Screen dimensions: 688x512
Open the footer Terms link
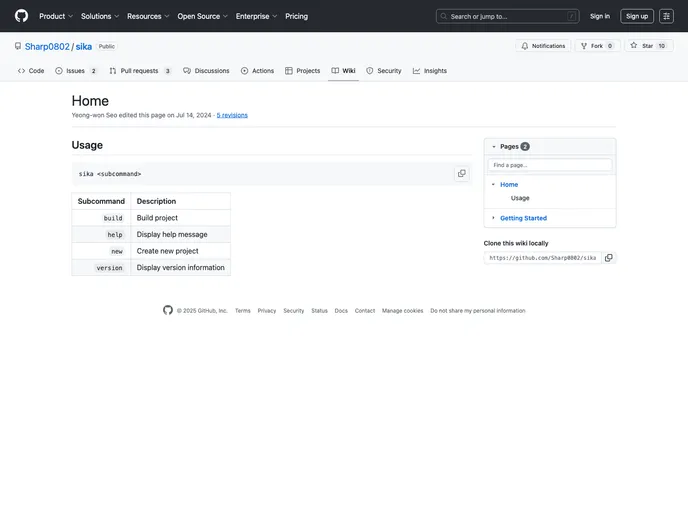[243, 311]
